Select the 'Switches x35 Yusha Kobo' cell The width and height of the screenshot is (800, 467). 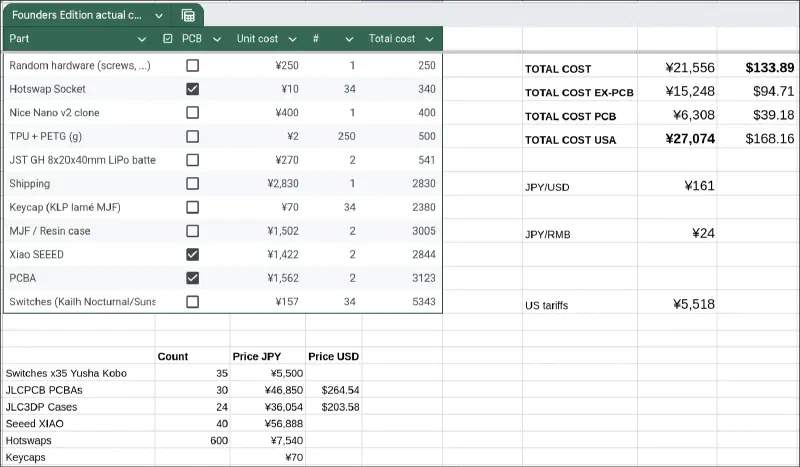click(x=66, y=373)
